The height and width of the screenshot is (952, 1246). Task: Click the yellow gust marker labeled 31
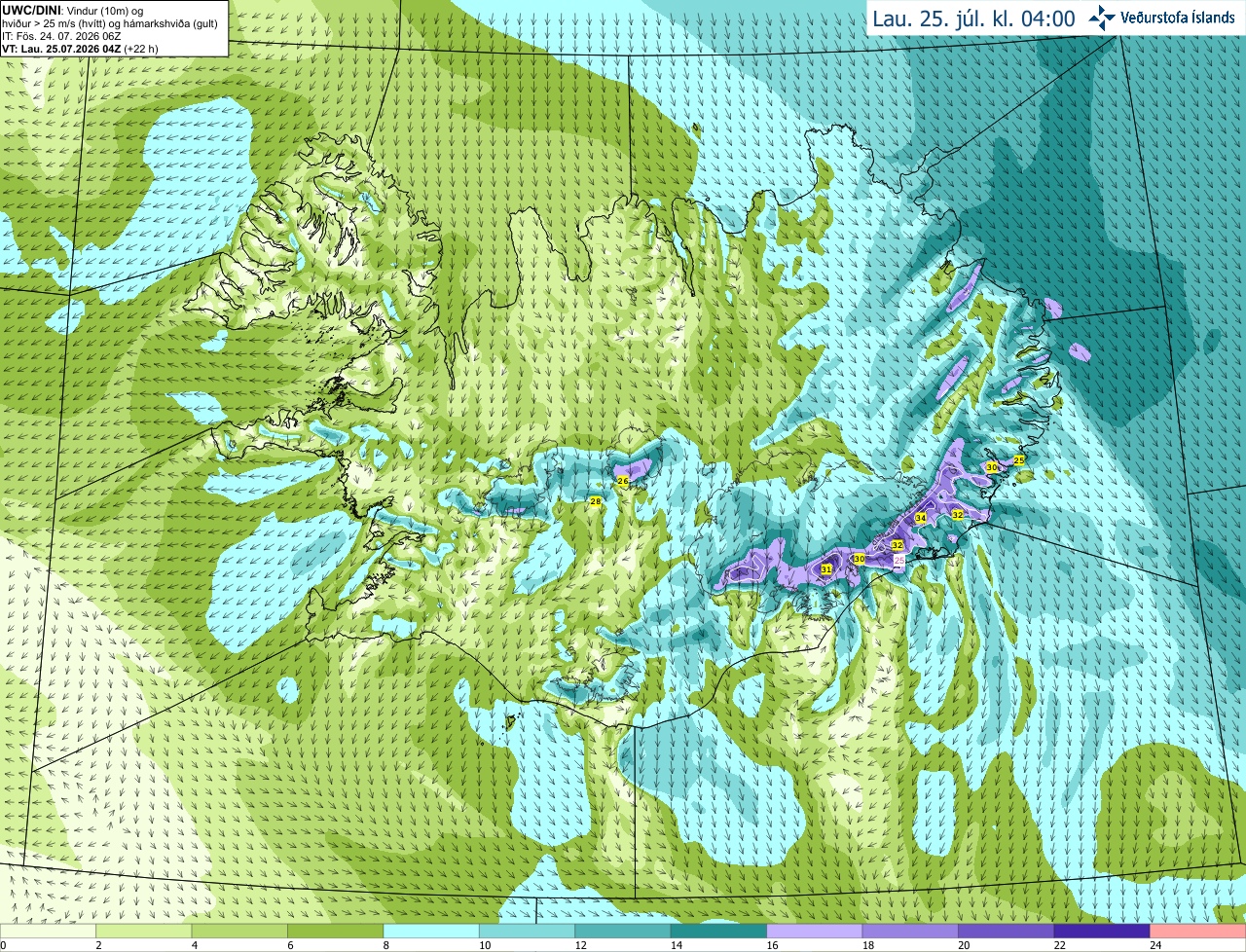[x=826, y=569]
